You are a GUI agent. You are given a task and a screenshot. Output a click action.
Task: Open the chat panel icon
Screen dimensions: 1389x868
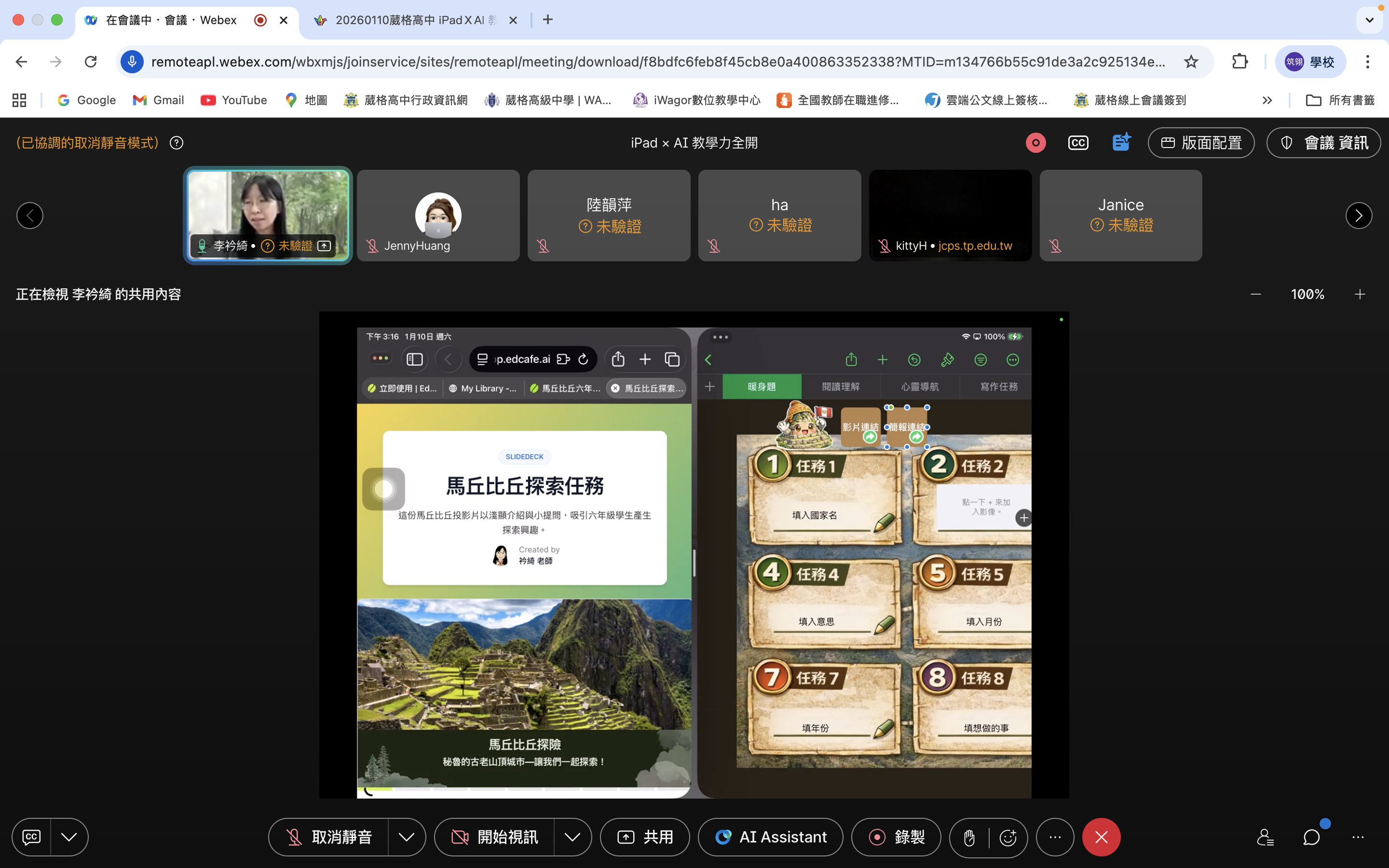1311,837
